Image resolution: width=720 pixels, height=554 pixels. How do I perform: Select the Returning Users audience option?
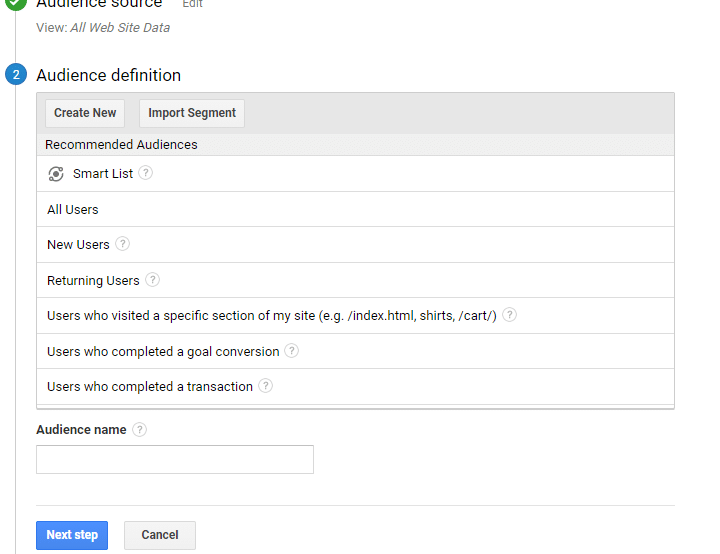click(x=93, y=281)
